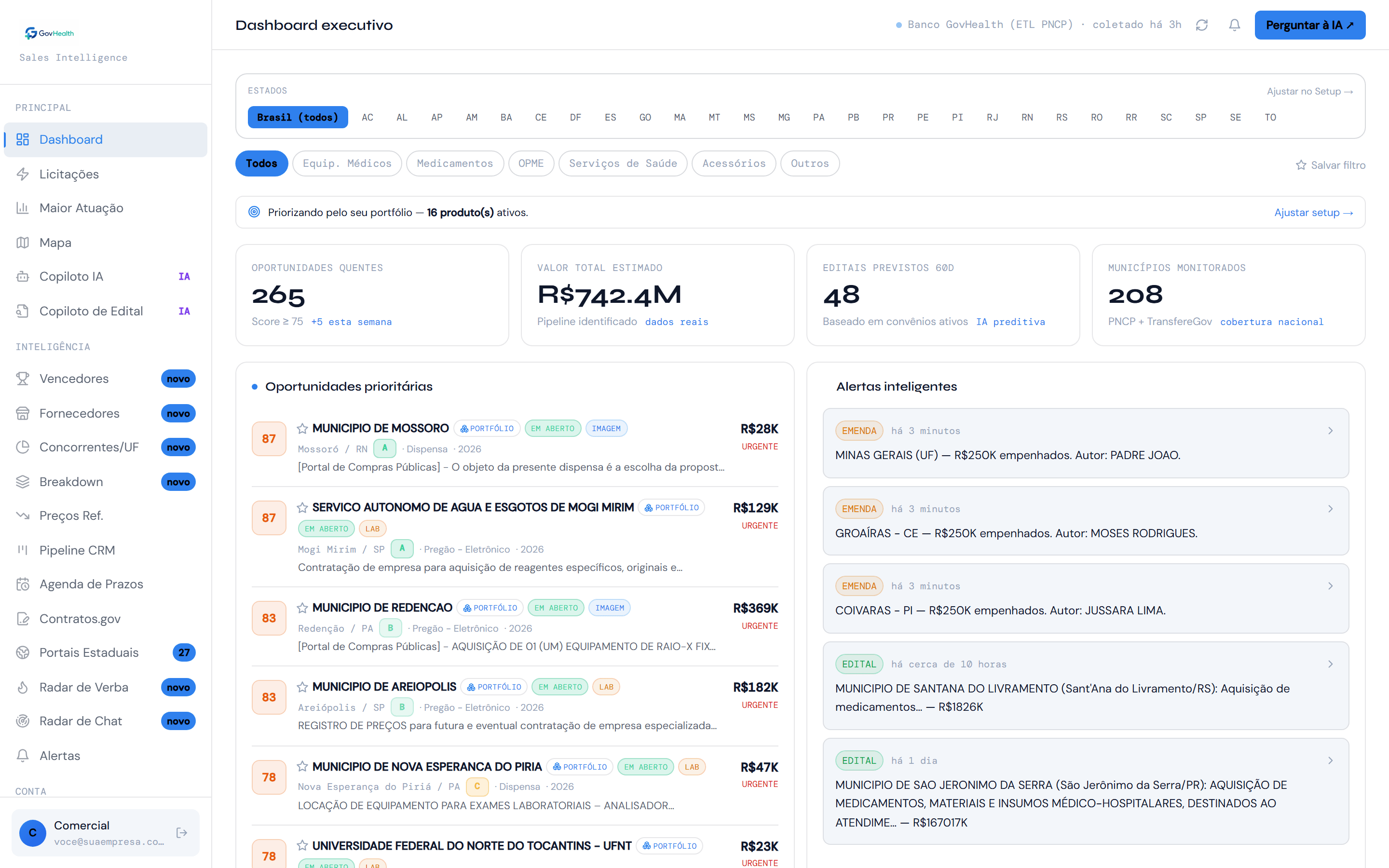Viewport: 1389px width, 868px height.
Task: Star the SERVICO AUTONOMO DE MOGI MIRIM opportunity
Action: 302,507
